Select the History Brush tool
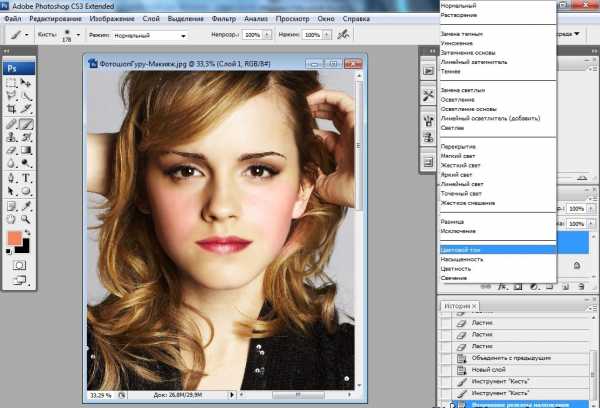The image size is (600, 408). click(26, 137)
